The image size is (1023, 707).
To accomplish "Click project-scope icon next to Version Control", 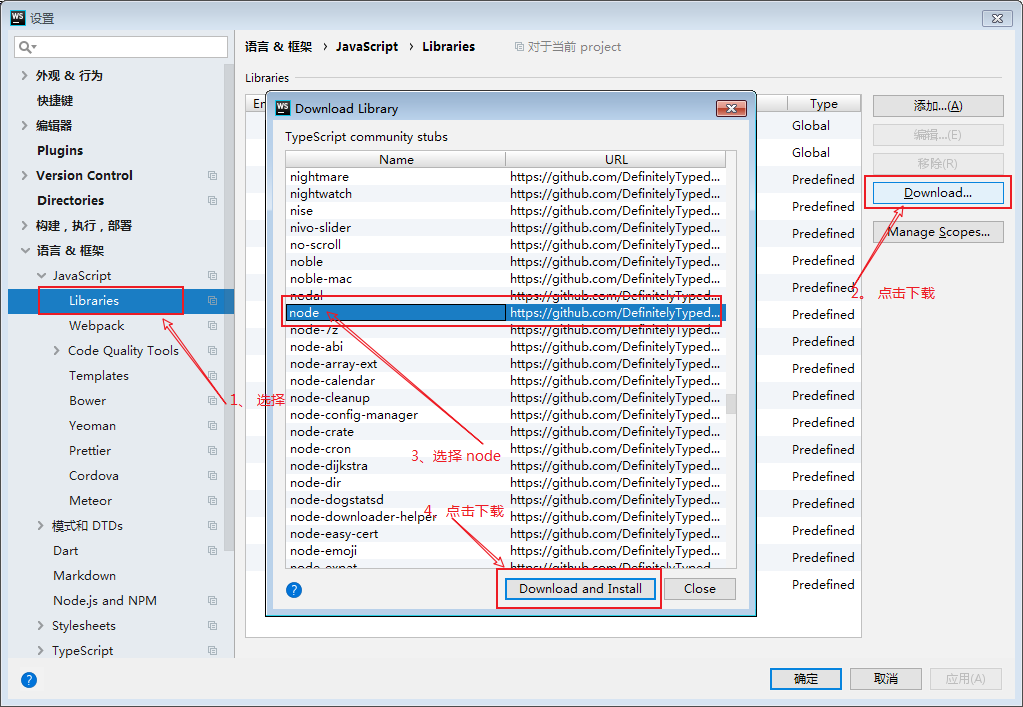I will pos(212,175).
